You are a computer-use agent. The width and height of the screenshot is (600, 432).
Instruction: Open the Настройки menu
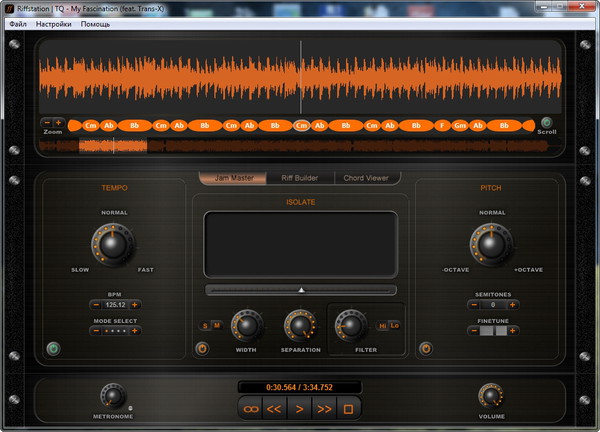click(54, 24)
